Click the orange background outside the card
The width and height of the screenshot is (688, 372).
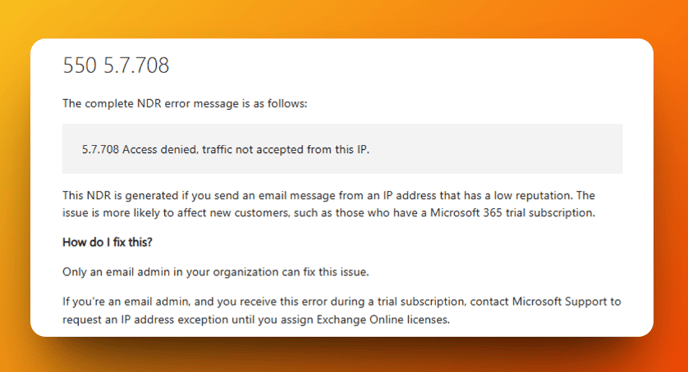tap(342, 18)
